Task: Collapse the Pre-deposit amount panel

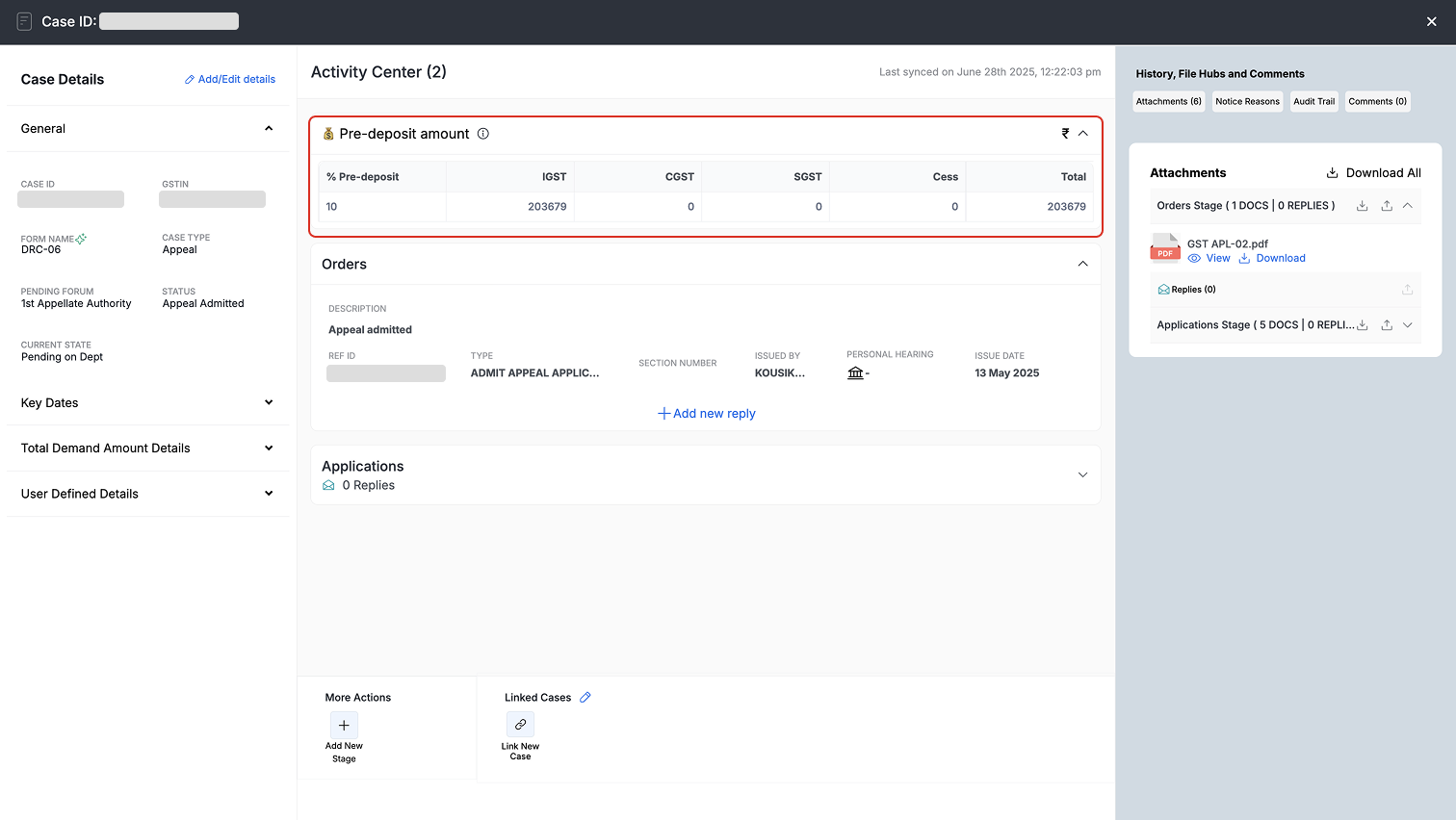Action: click(1083, 134)
